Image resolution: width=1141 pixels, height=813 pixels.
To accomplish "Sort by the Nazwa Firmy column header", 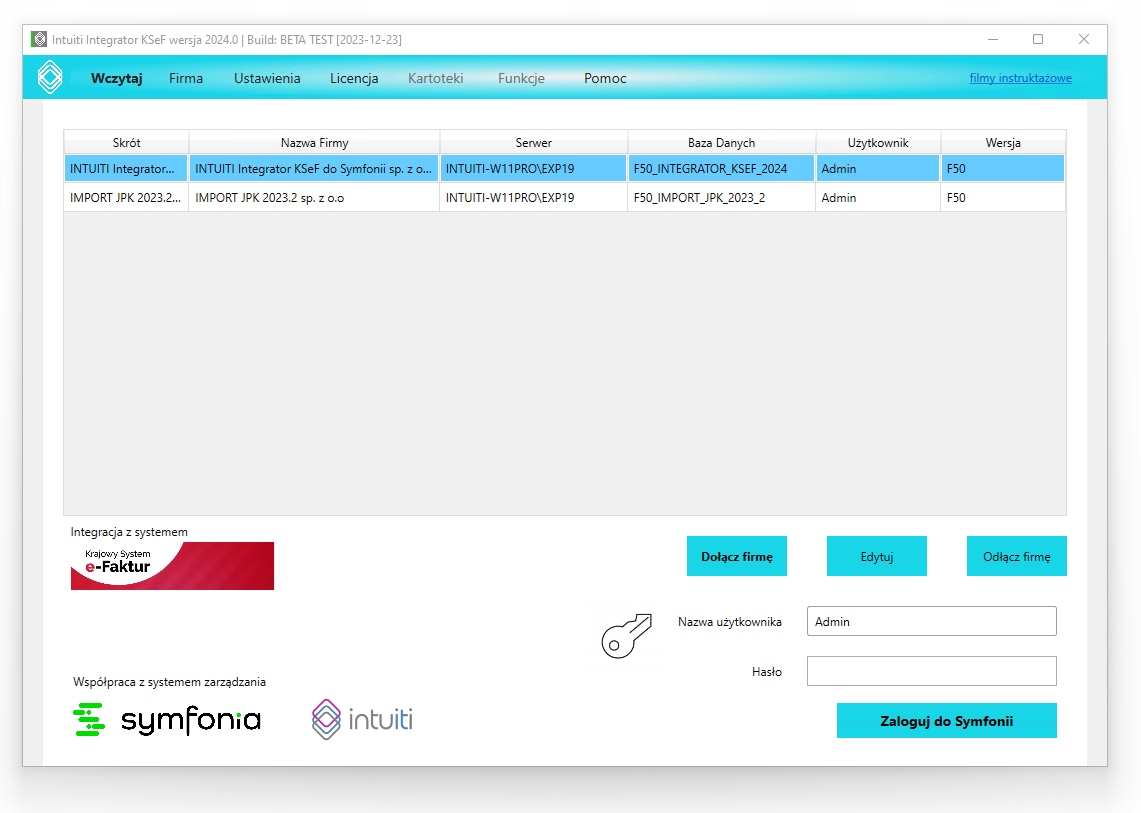I will (x=314, y=143).
